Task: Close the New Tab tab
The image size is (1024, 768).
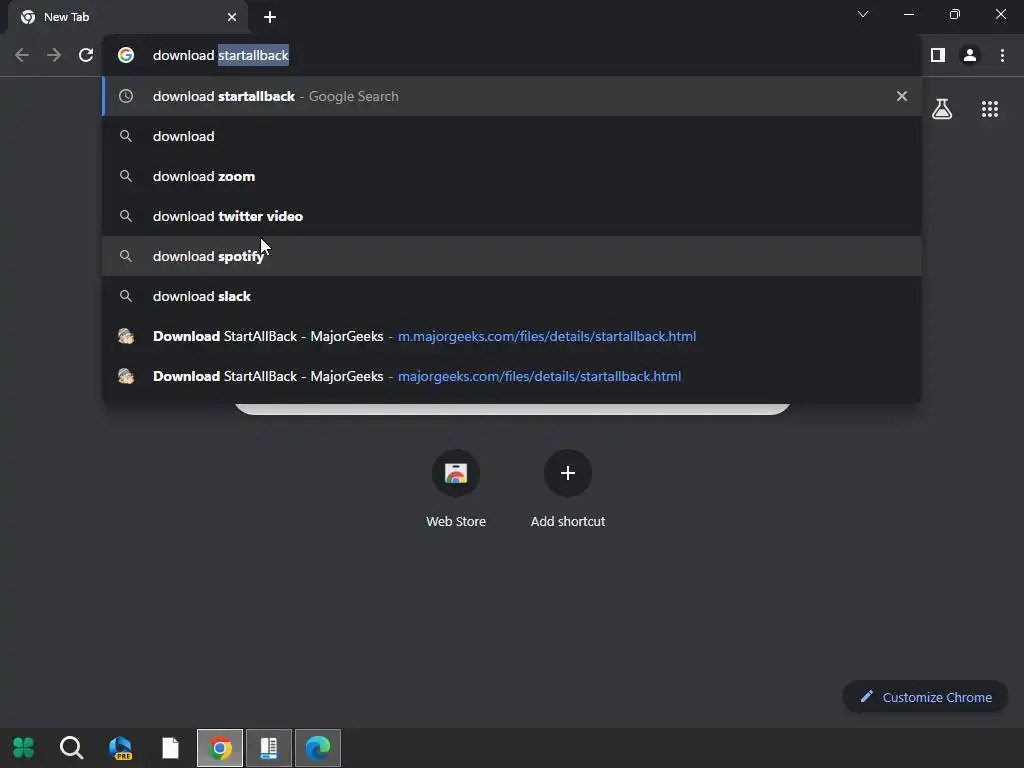Action: [232, 17]
